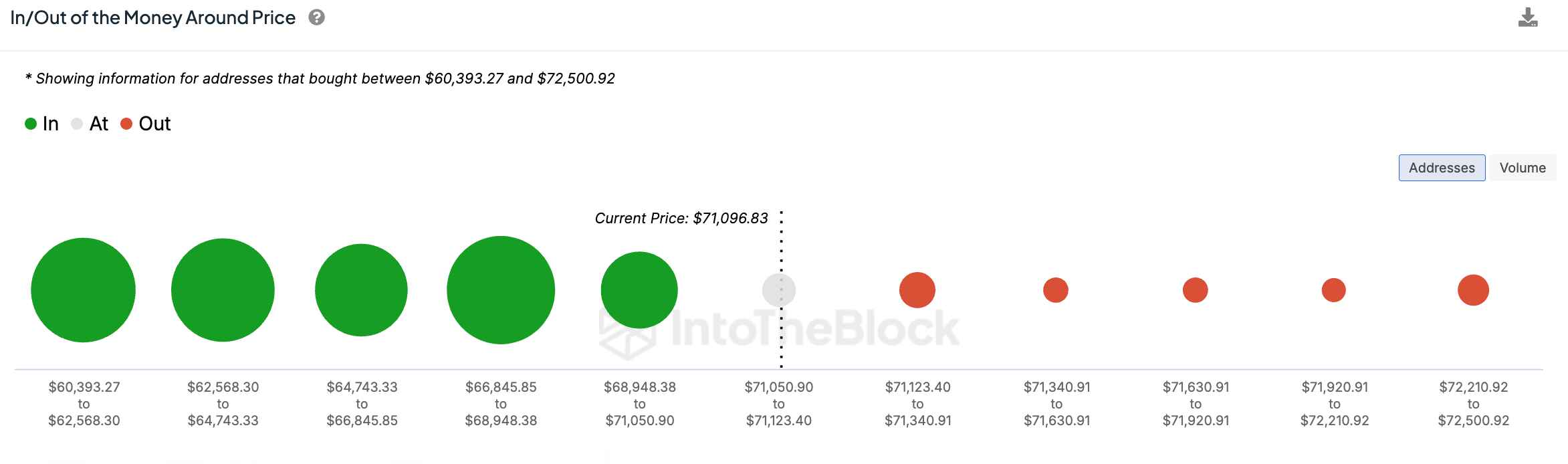Click the $60,393.27 to $62,568.30 green bubble

(83, 290)
